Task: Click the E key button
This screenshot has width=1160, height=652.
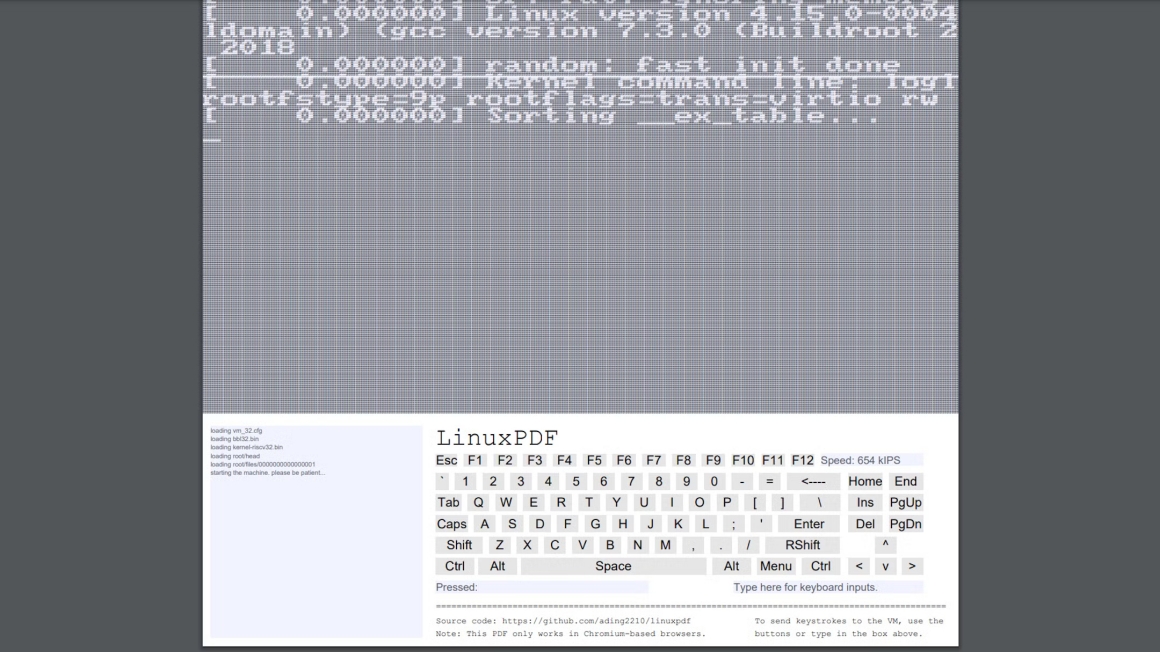Action: [x=533, y=503]
